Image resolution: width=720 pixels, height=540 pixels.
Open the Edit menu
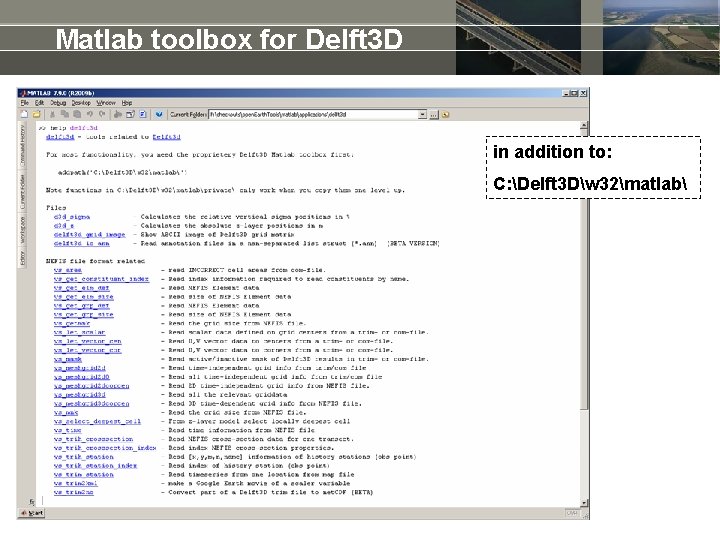pos(39,103)
